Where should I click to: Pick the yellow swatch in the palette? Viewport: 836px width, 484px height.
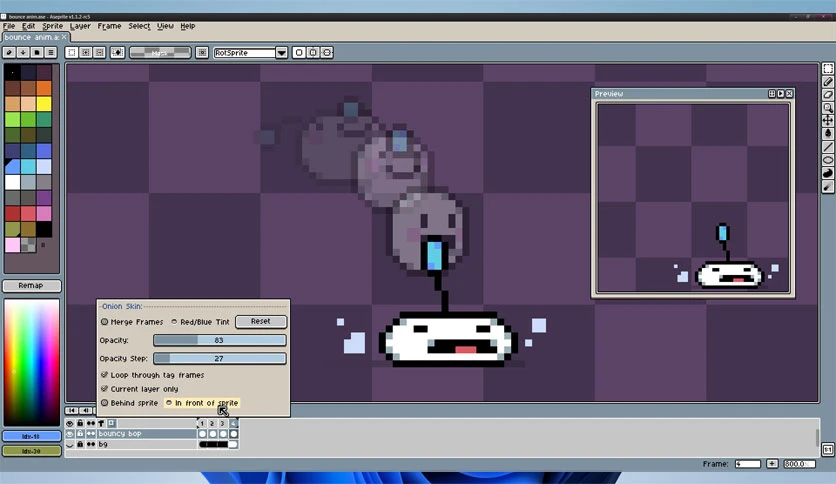(x=44, y=103)
